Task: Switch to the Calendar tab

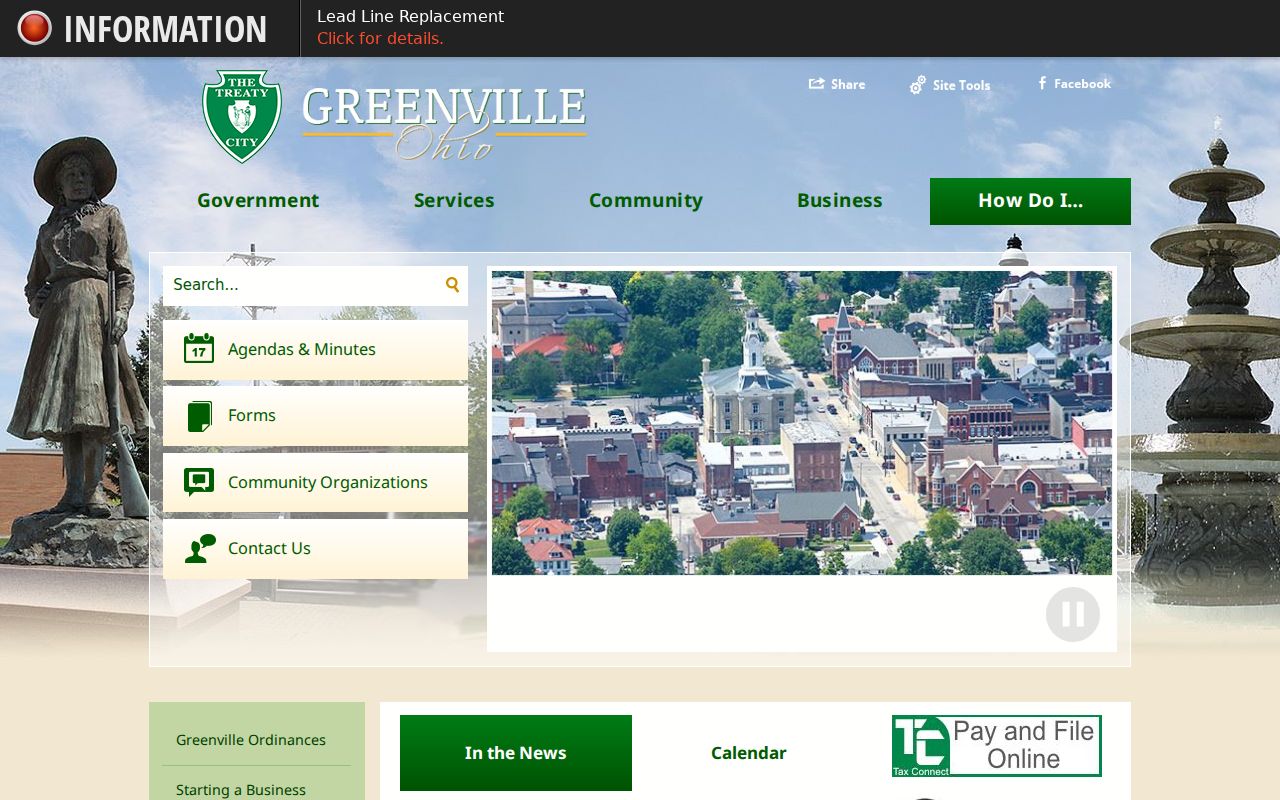Action: pos(749,753)
